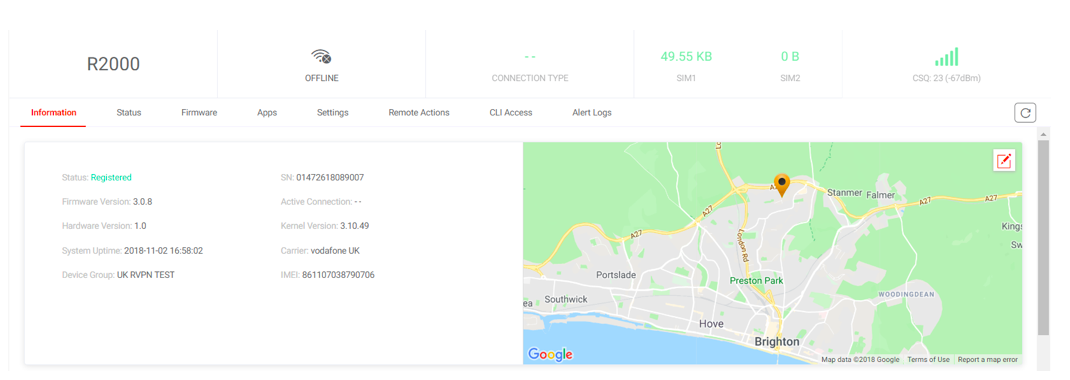Click the SIM1 49.55 KB usage value
Image resolution: width=1070 pixels, height=380 pixels.
click(x=686, y=57)
